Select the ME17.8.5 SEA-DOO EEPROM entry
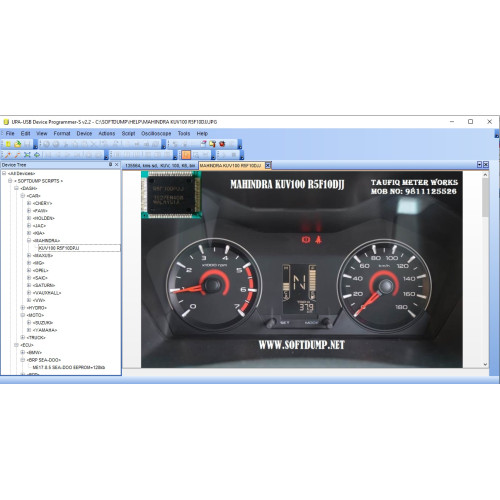Image resolution: width=500 pixels, height=500 pixels. tap(69, 367)
